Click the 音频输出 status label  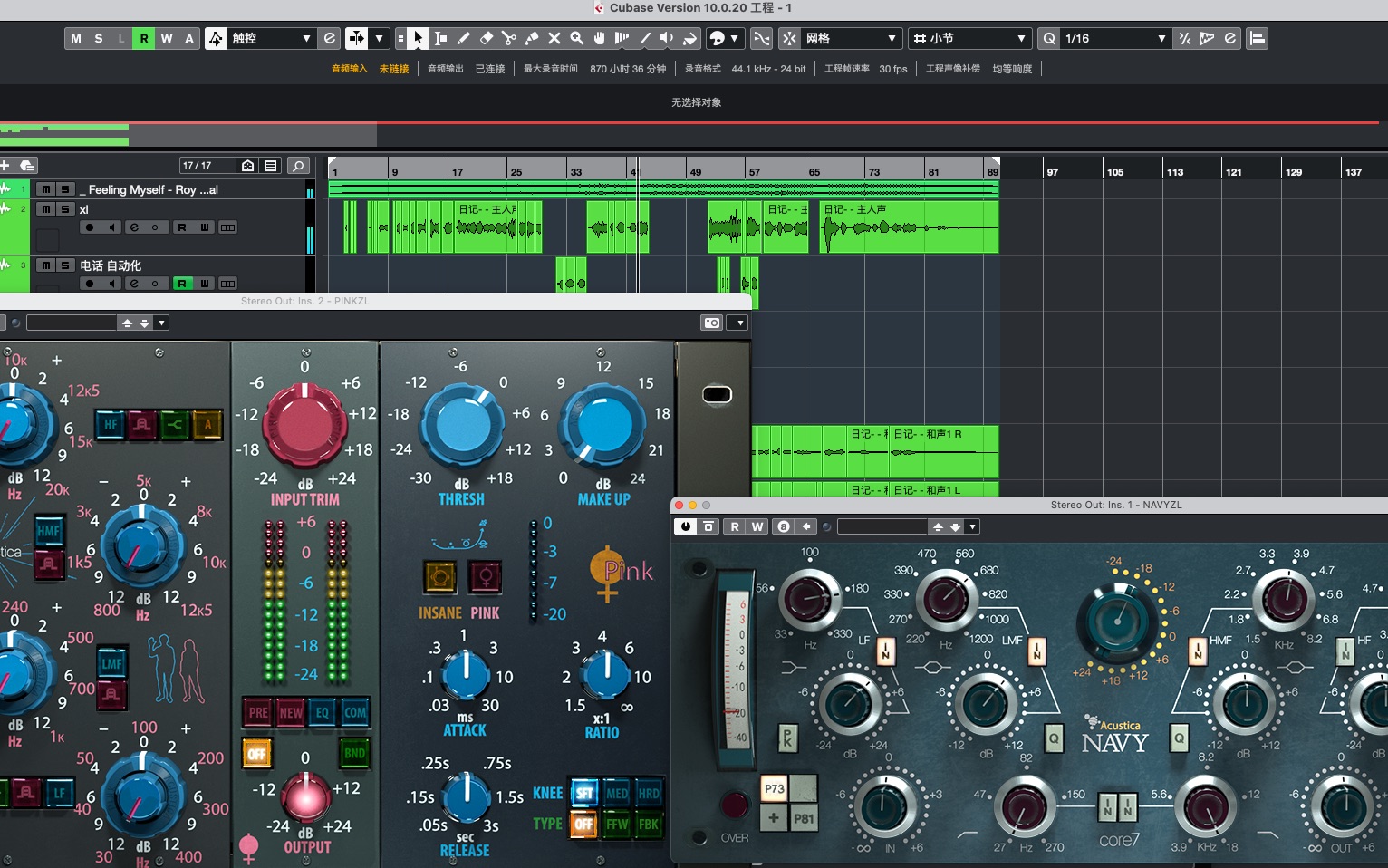click(x=445, y=69)
